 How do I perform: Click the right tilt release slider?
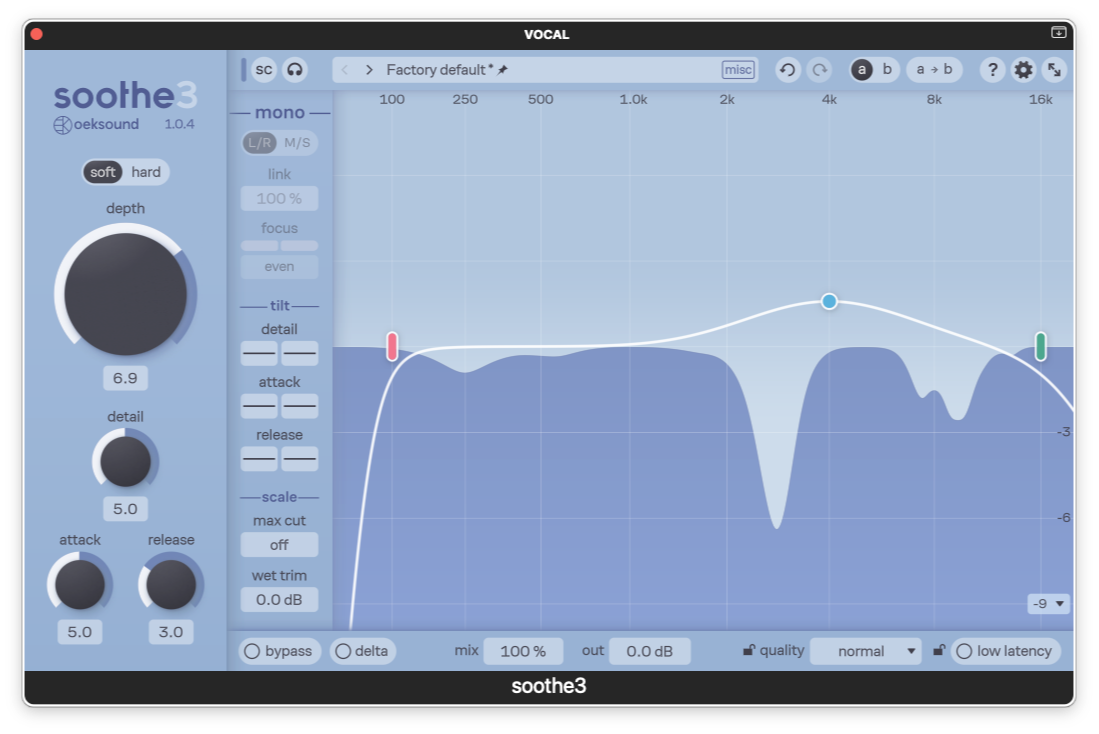300,459
